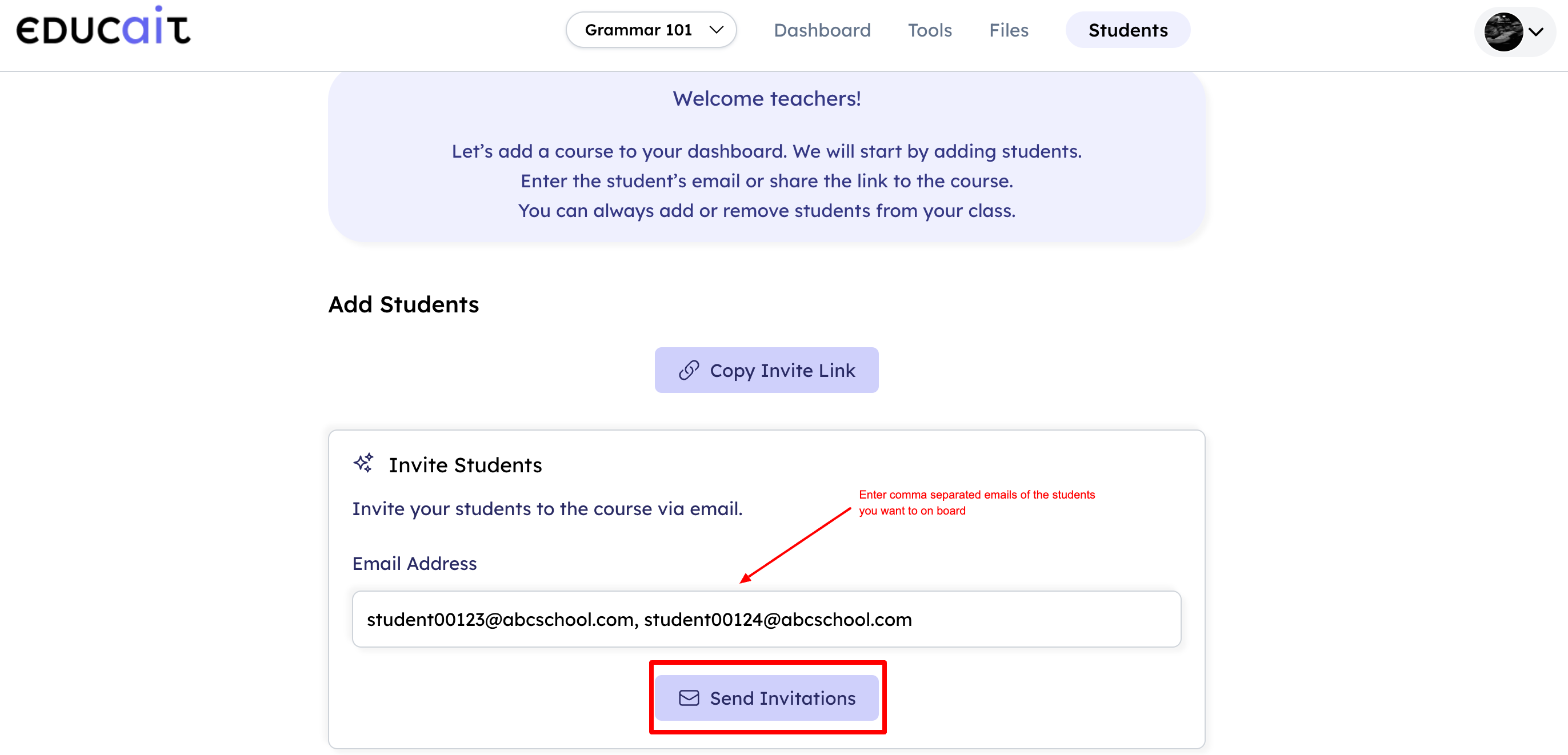The image size is (1568, 755).
Task: Click the Email Address field label
Action: click(x=414, y=563)
